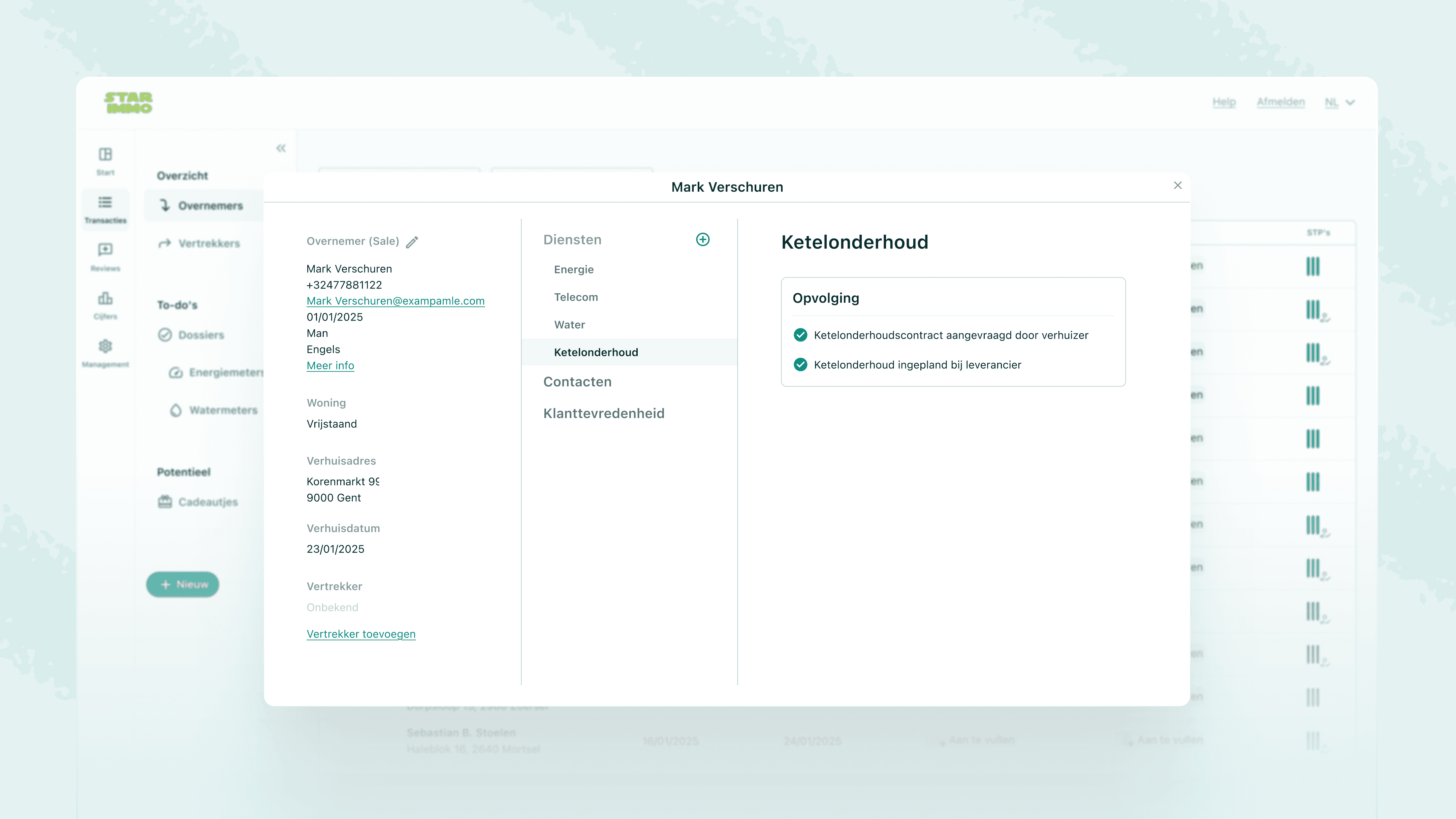Click the Verhuisdatum value 23/01/2025
Screen dimensions: 1456x819
(335, 549)
